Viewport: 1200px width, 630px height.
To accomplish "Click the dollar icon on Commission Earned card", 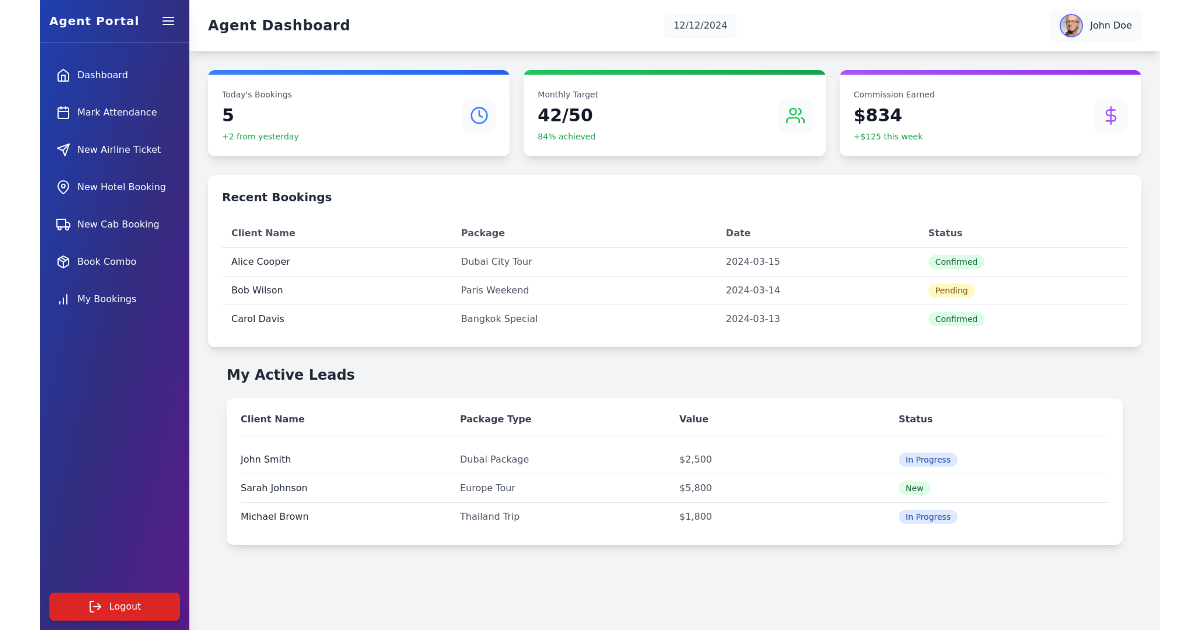I will coord(1111,115).
